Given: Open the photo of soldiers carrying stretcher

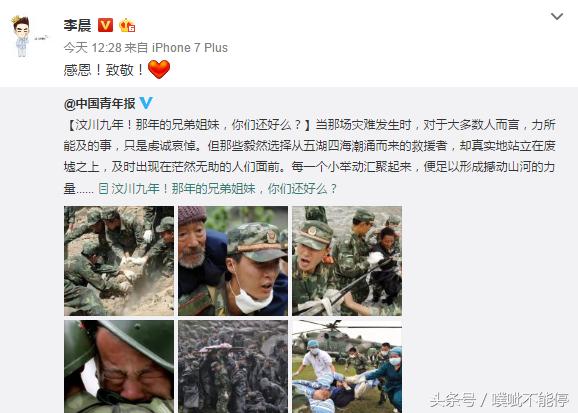Looking at the screenshot, I should coord(347,261).
